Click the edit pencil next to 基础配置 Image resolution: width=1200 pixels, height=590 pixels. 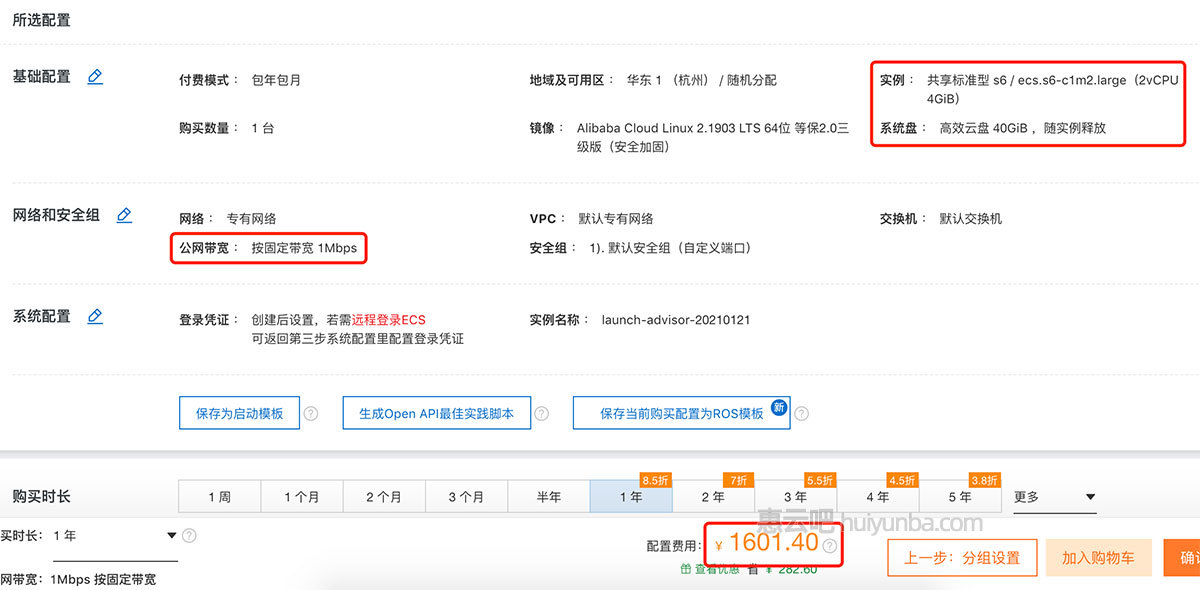[95, 77]
